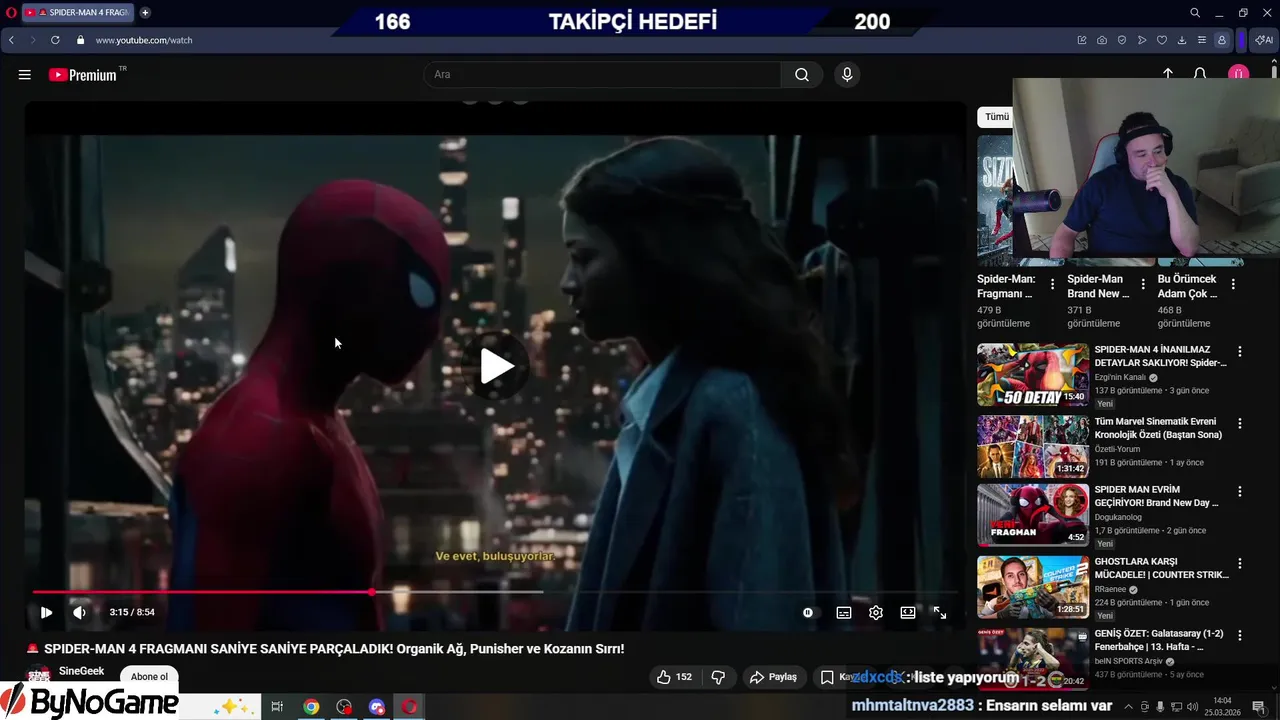Open the browser downloads icon
Viewport: 1280px width, 720px height.
point(1182,40)
